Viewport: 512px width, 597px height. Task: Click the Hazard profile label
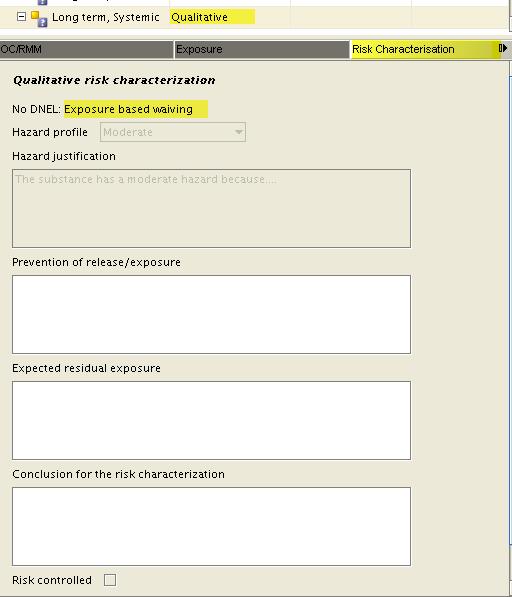coord(50,132)
